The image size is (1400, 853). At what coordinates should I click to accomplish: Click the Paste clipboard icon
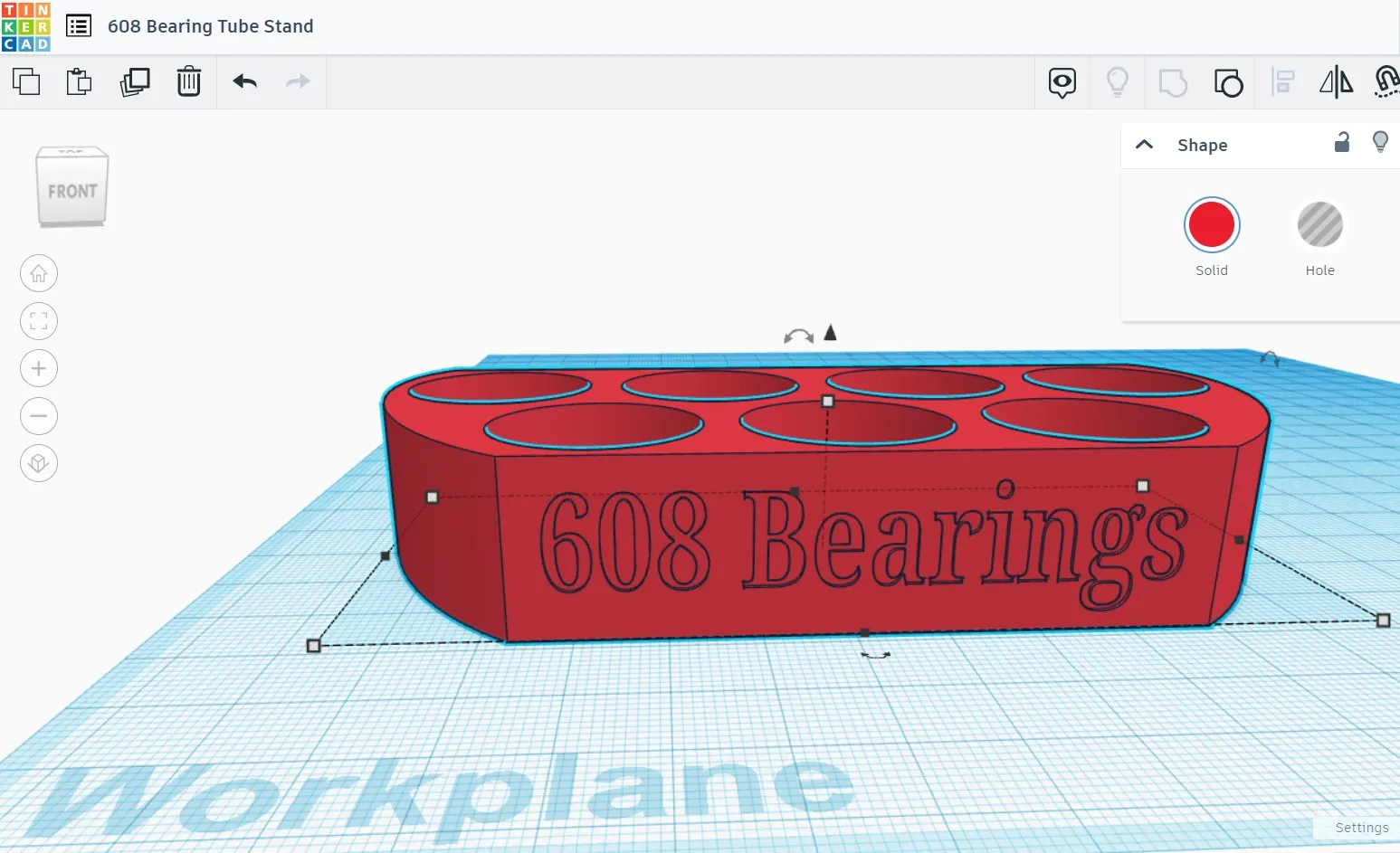(x=80, y=82)
